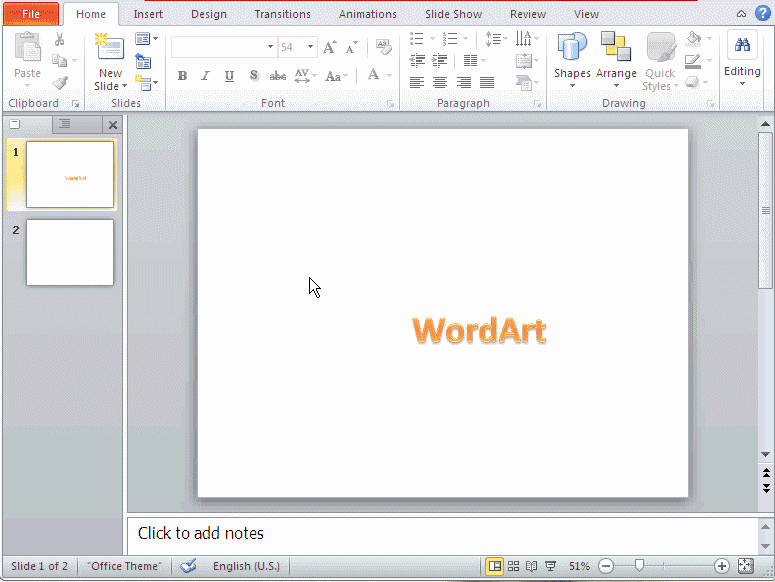The width and height of the screenshot is (775, 582).
Task: Expand the font size dropdown
Action: click(311, 47)
